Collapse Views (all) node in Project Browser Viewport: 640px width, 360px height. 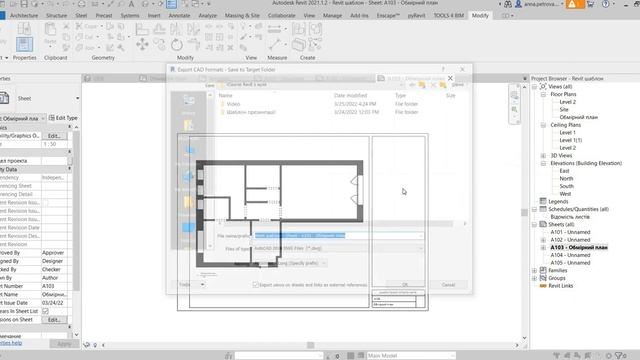point(535,87)
